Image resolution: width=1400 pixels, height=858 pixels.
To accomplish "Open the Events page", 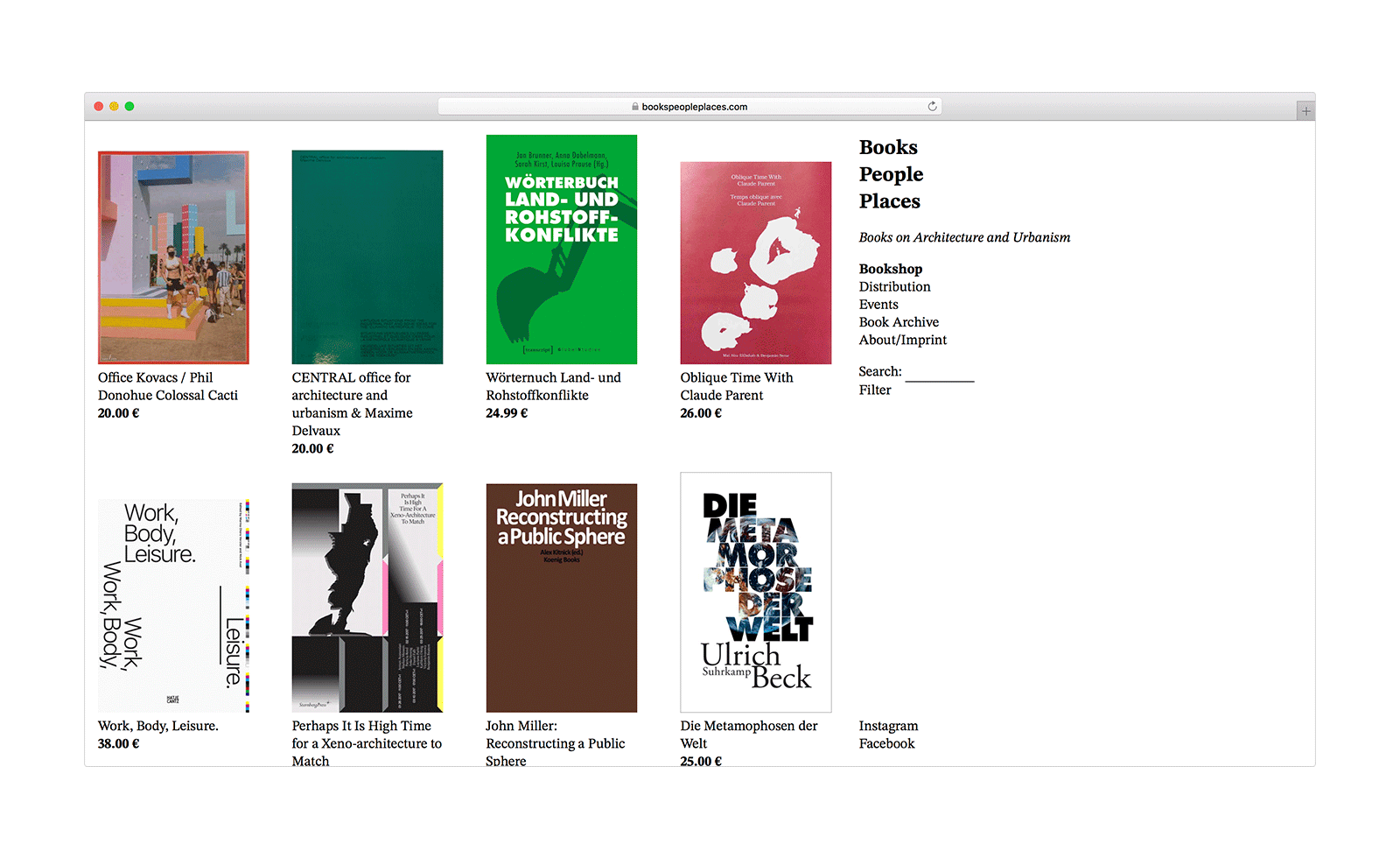I will click(x=878, y=305).
